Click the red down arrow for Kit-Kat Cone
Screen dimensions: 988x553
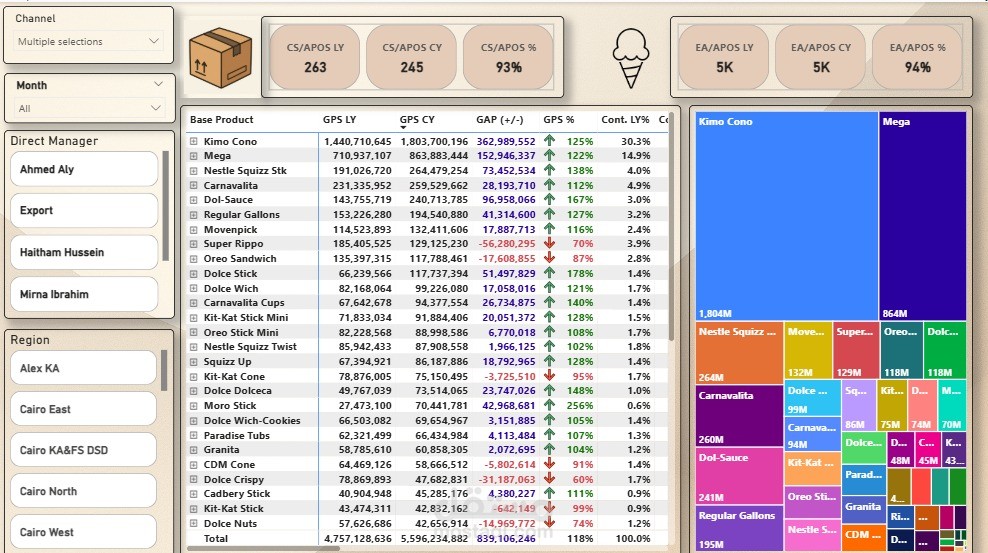click(549, 376)
